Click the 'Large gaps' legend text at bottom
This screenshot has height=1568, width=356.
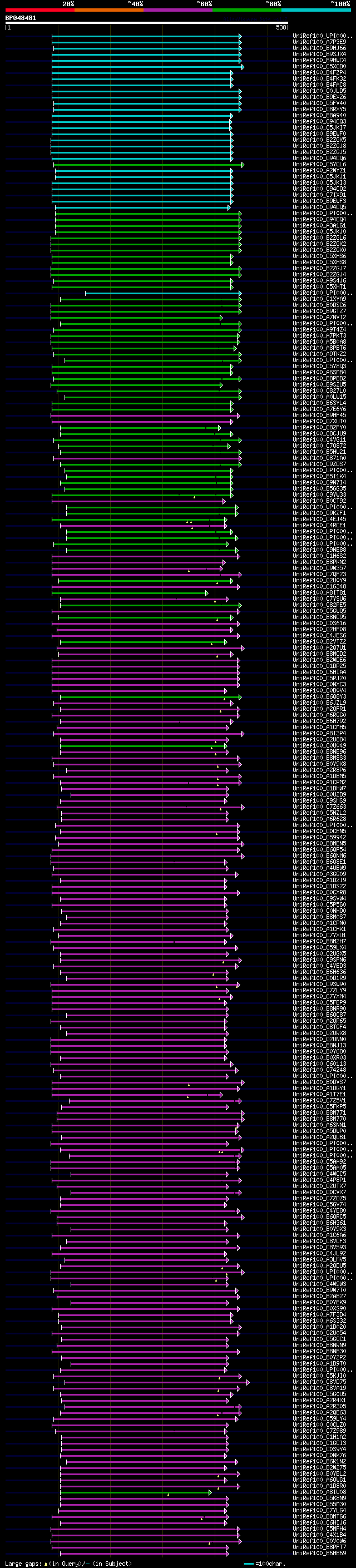tap(23, 1564)
